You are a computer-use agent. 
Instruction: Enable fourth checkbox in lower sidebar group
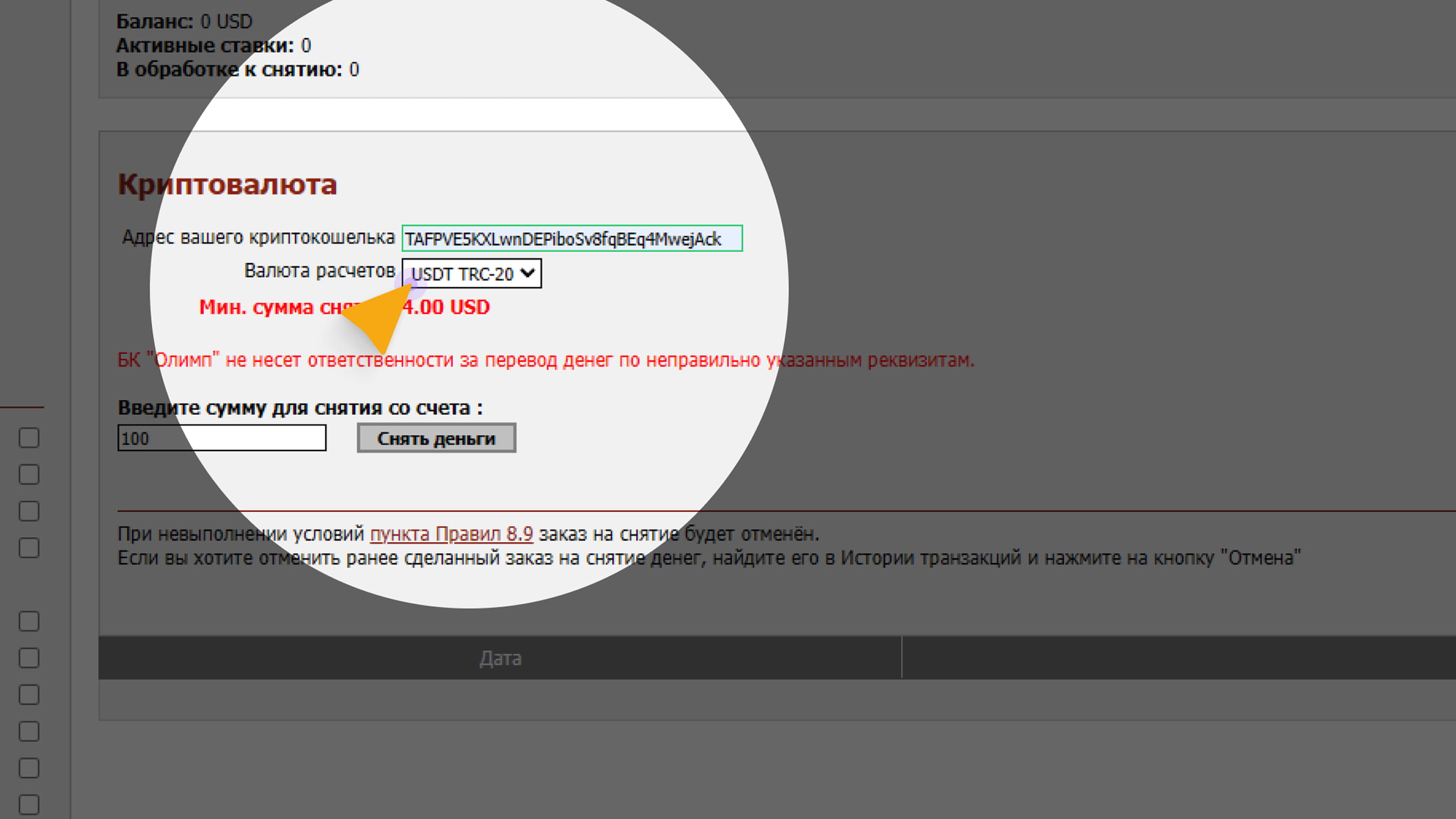click(29, 731)
